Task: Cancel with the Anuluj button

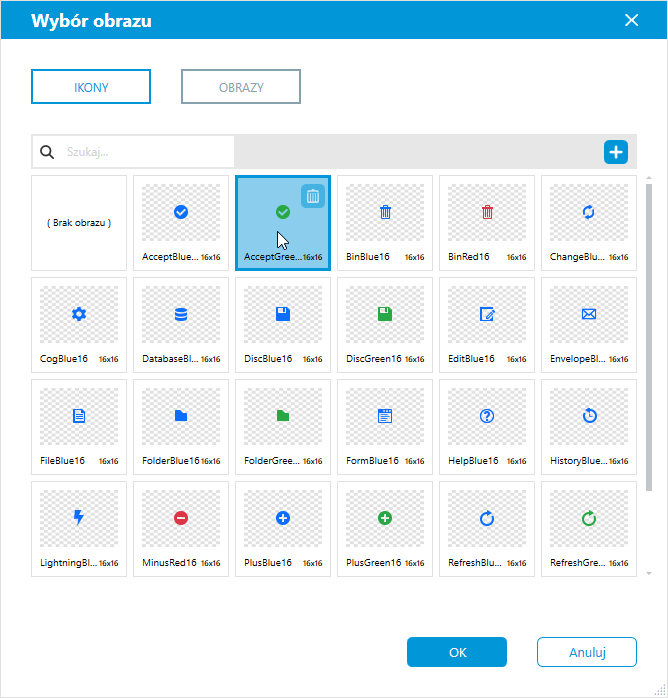Action: point(587,652)
